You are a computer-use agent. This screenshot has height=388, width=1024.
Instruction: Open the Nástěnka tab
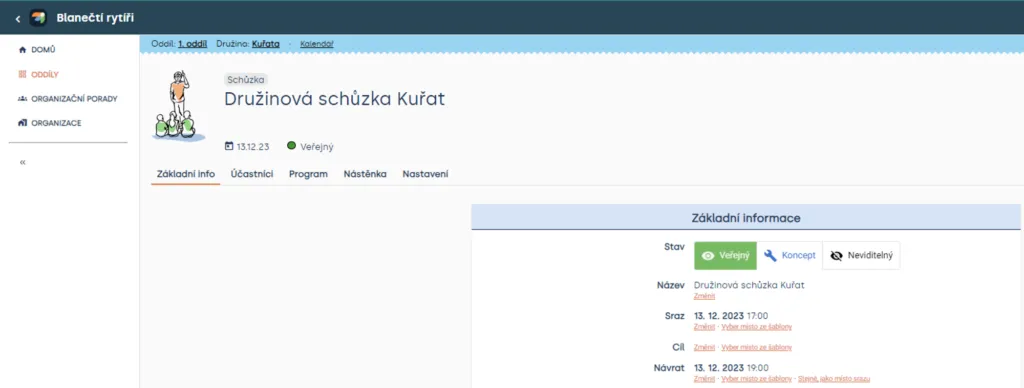coord(365,174)
